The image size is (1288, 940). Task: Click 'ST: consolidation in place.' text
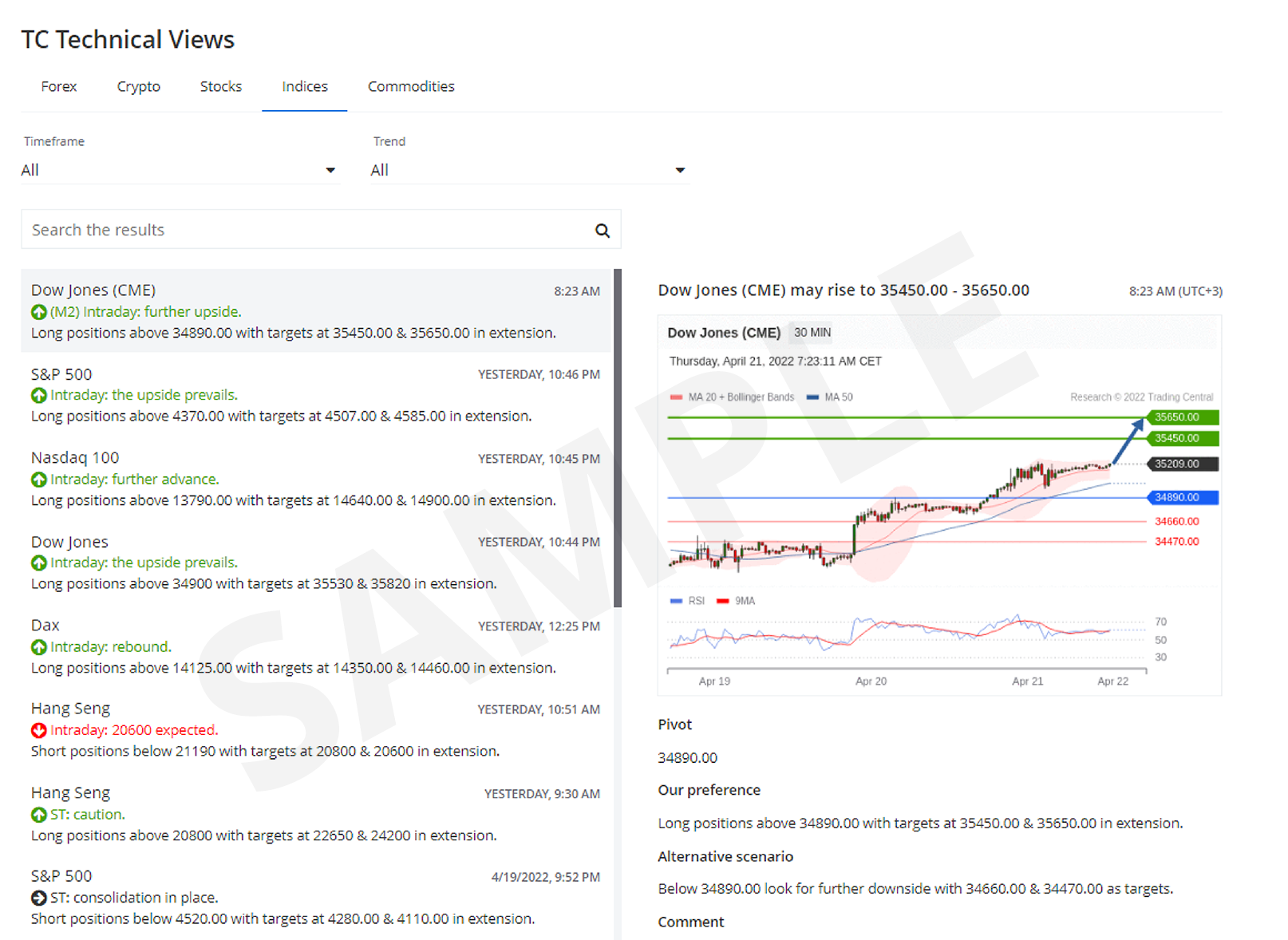(x=134, y=898)
